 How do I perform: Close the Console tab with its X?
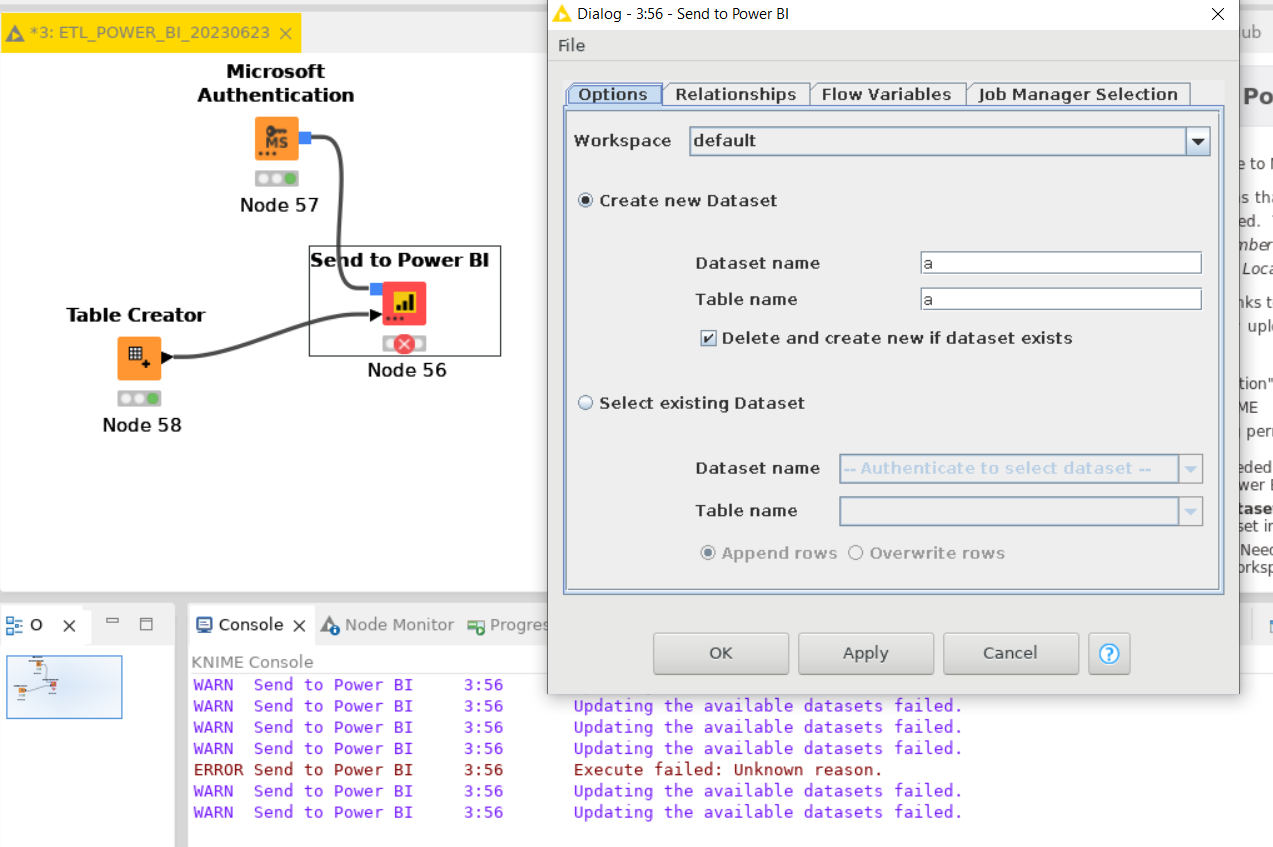coord(298,625)
